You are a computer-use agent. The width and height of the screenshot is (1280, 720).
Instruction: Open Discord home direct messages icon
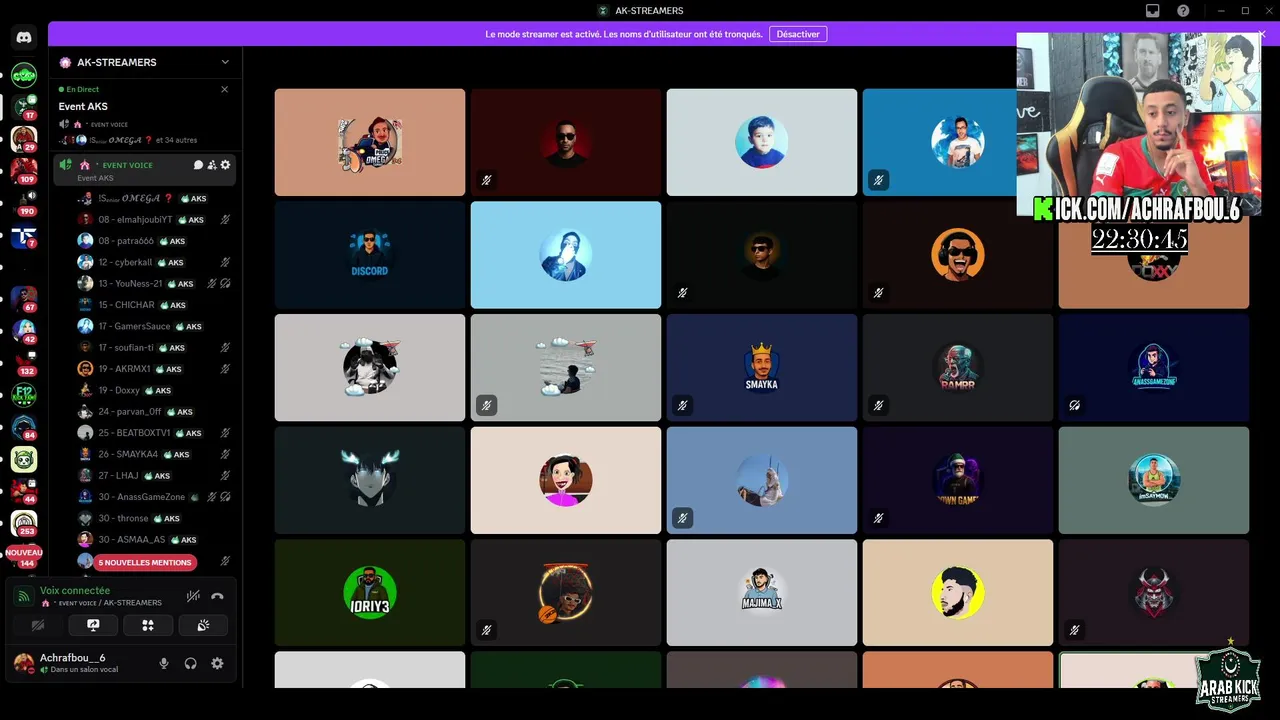(24, 38)
